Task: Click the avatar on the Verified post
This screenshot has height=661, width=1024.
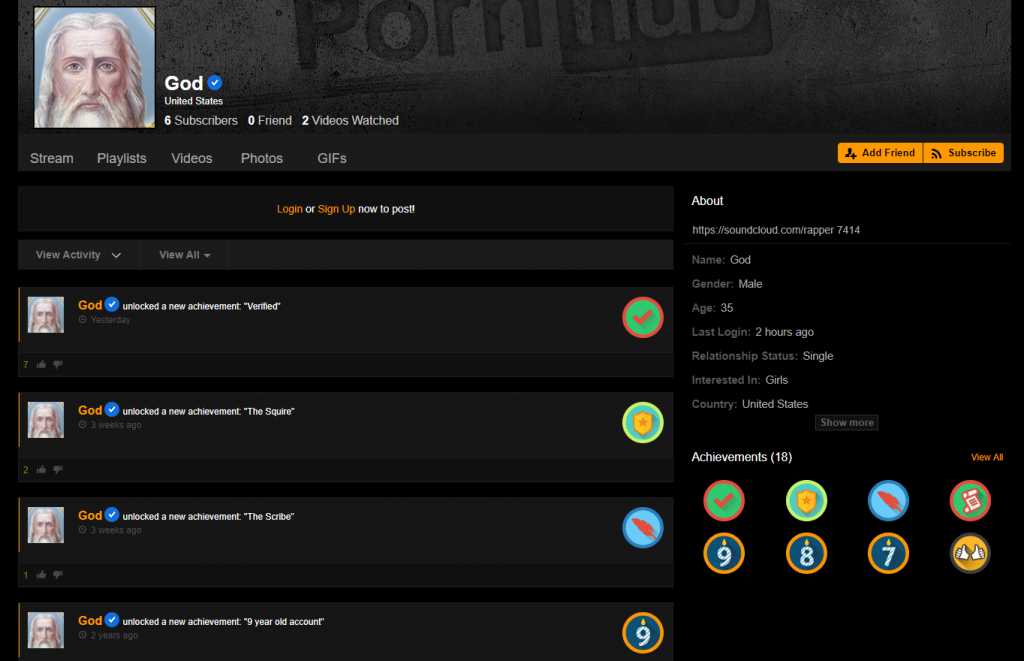Action: (x=46, y=315)
